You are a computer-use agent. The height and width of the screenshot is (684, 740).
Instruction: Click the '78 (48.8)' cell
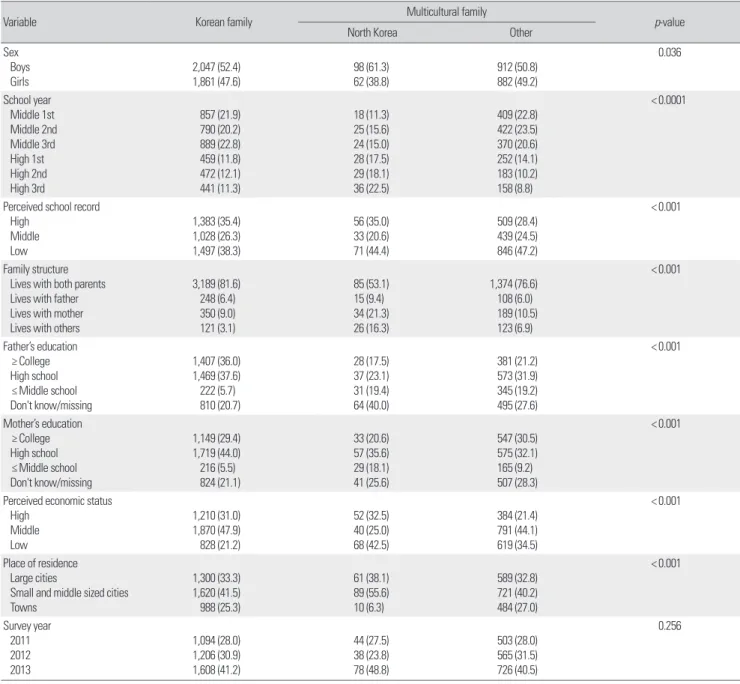(x=371, y=670)
